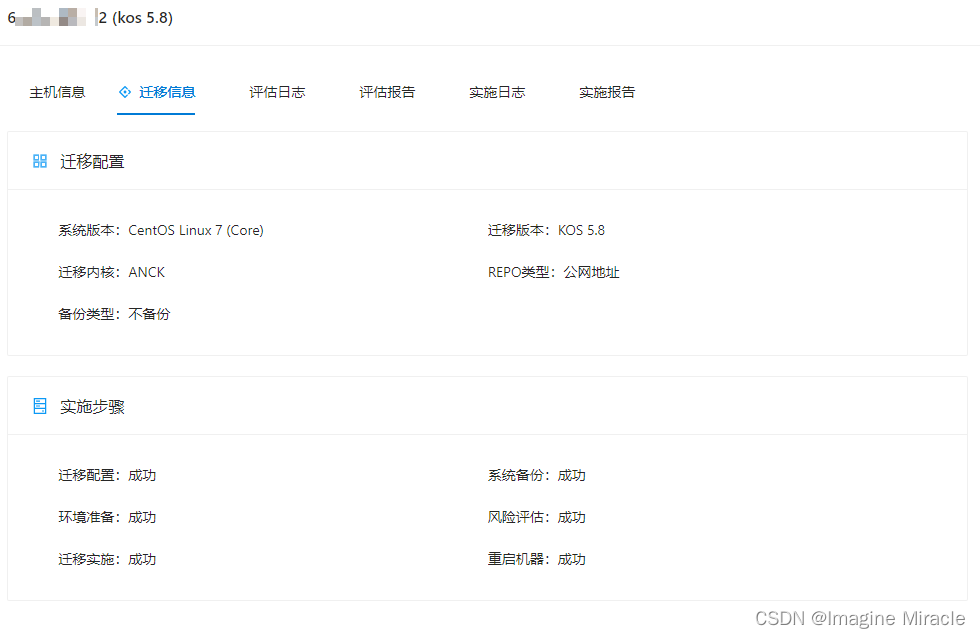Screen dimensions: 980x638
Task: Select the 评估报告 tab
Action: click(387, 92)
